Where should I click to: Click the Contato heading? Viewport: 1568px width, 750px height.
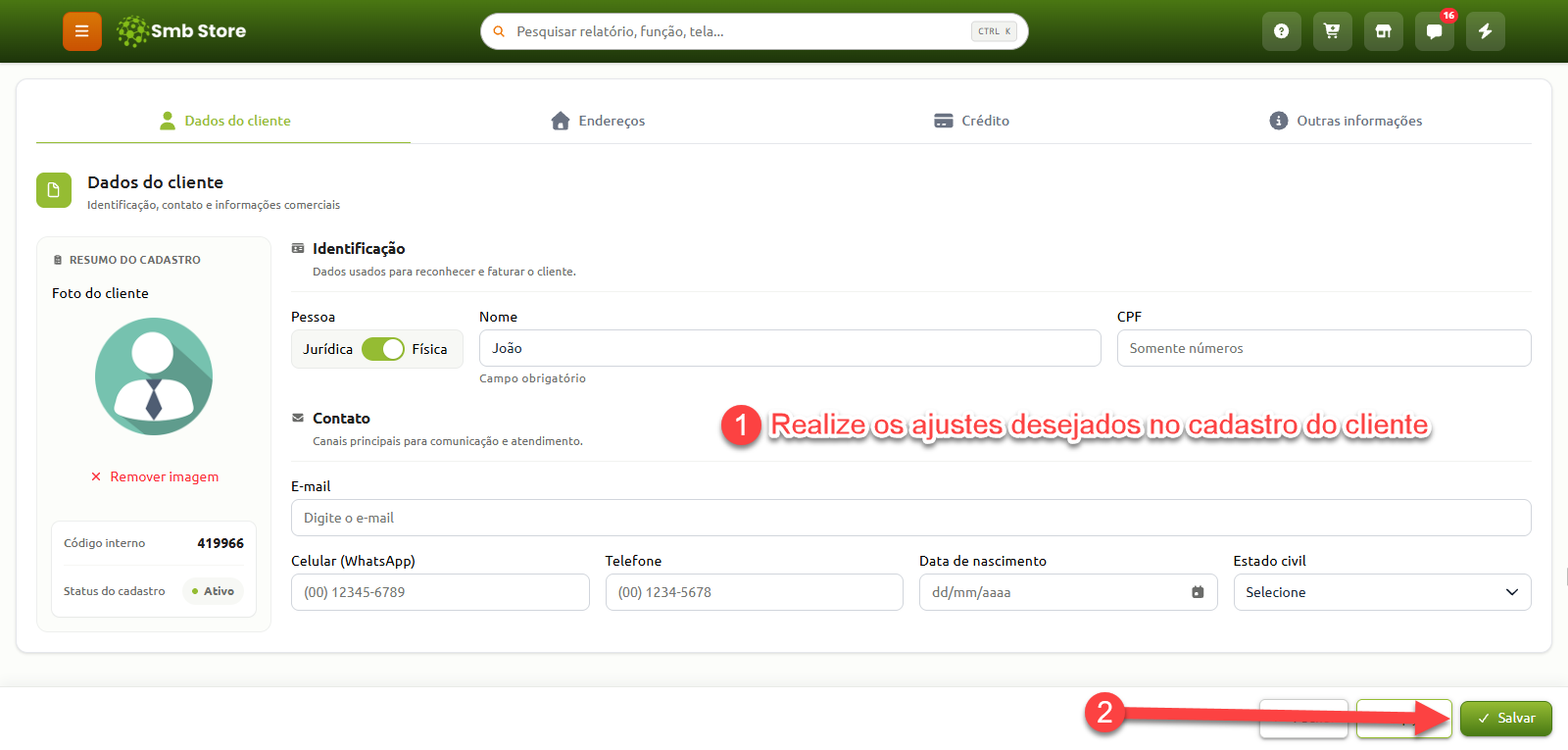(x=341, y=419)
